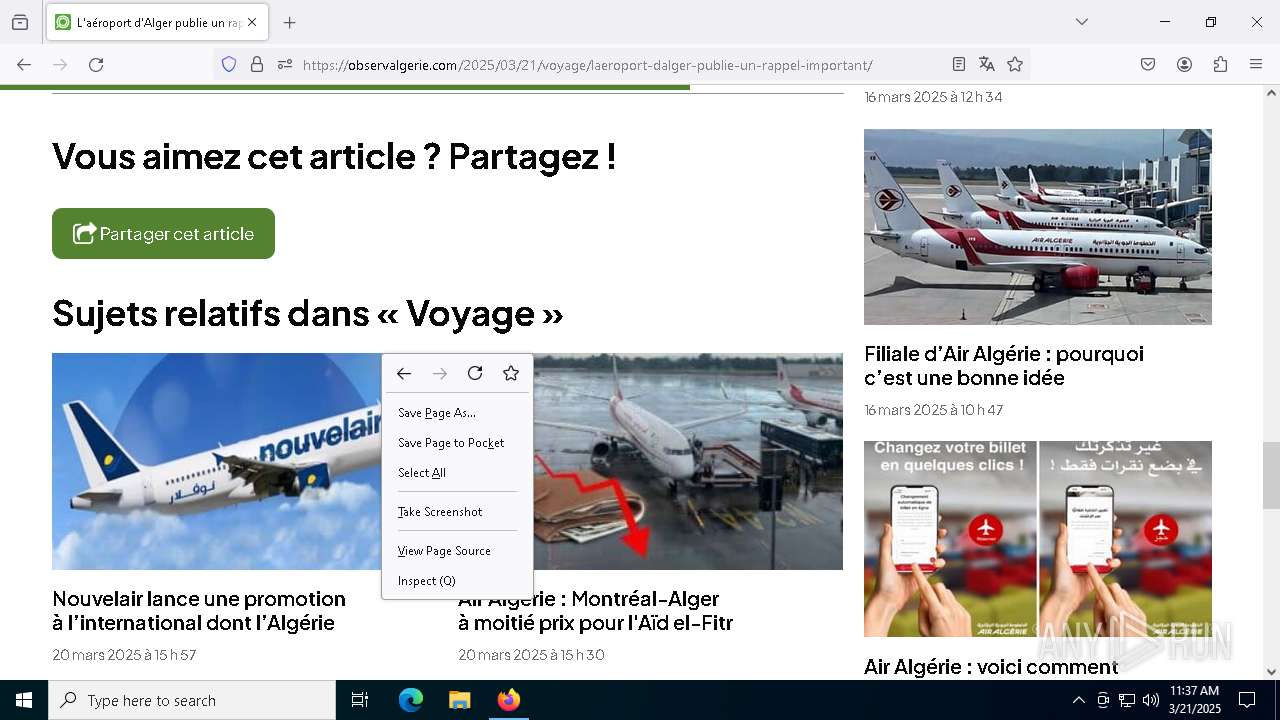Screen dimensions: 1280x720
Task: Open volume control in tray
Action: (x=1151, y=700)
